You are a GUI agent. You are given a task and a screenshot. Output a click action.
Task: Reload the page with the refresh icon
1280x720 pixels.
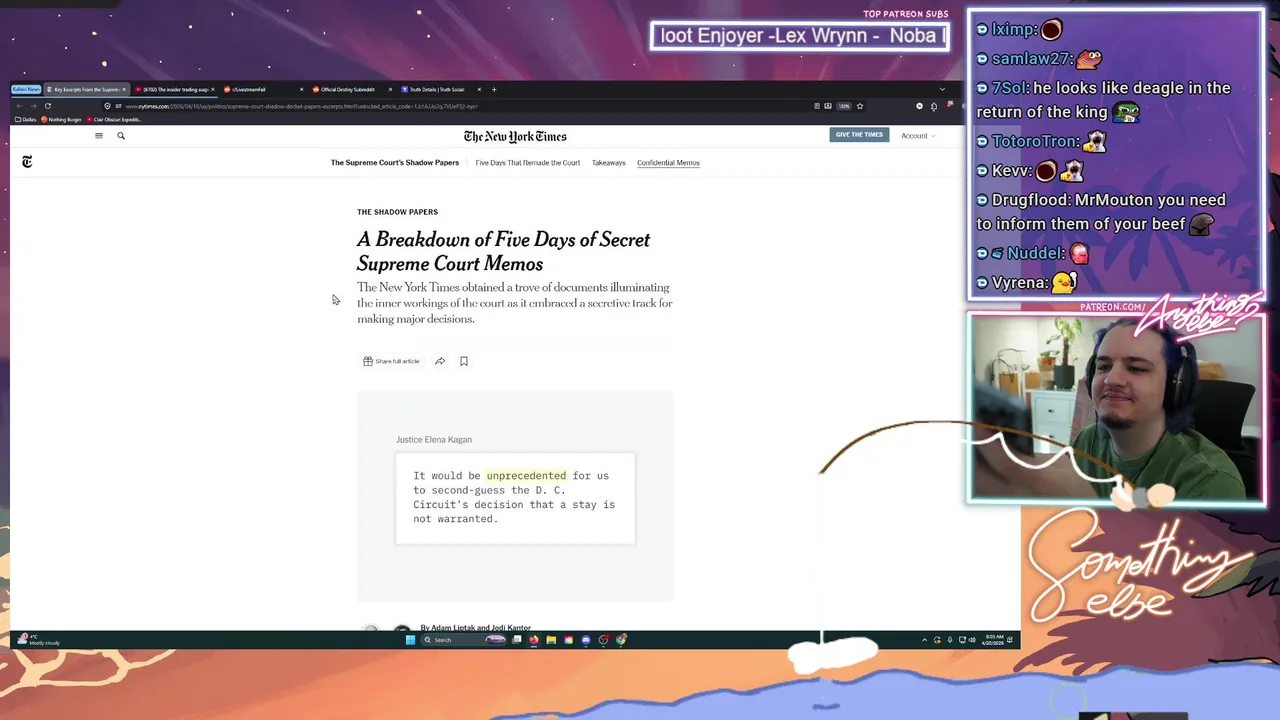(x=47, y=106)
